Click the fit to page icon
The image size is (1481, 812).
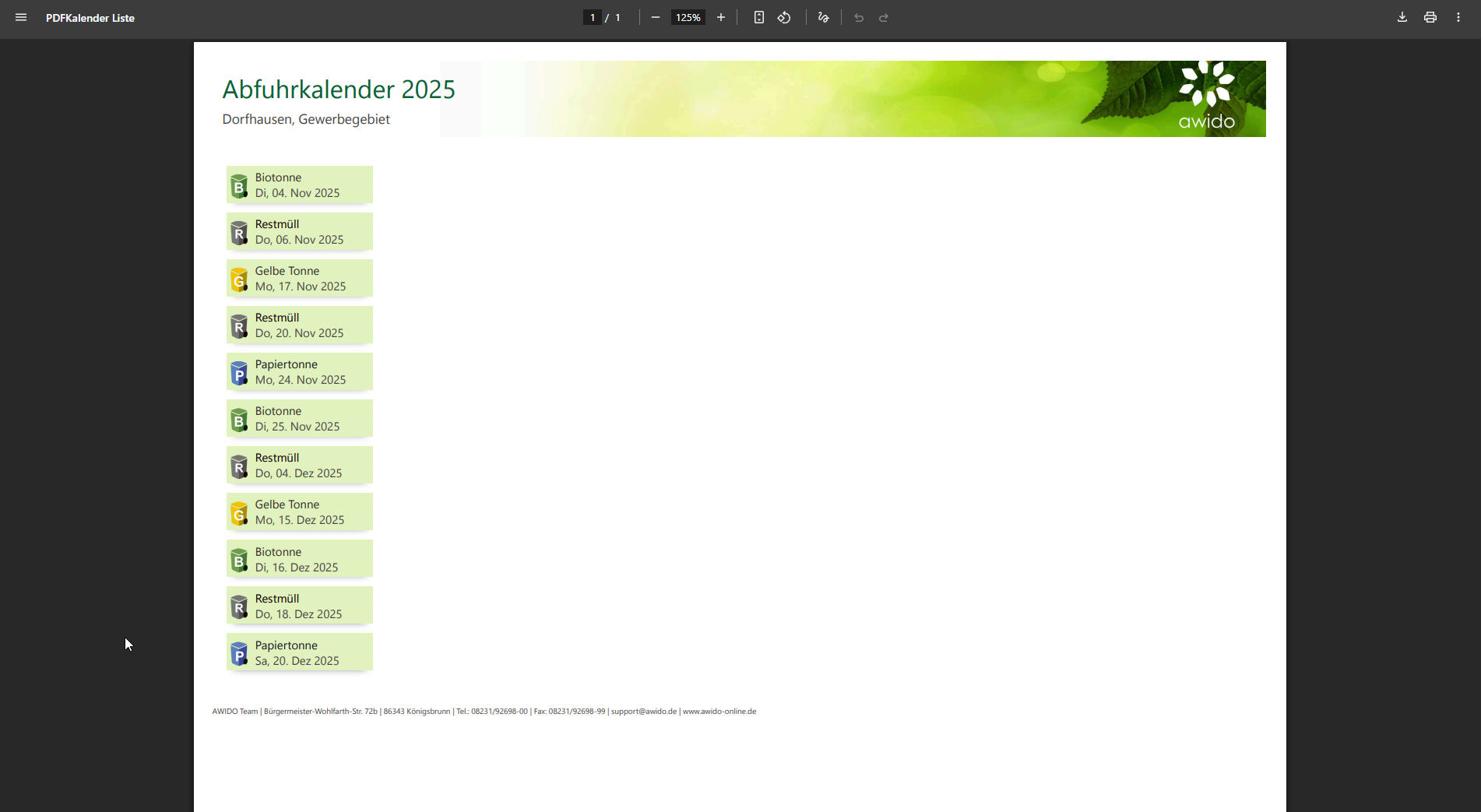coord(759,17)
